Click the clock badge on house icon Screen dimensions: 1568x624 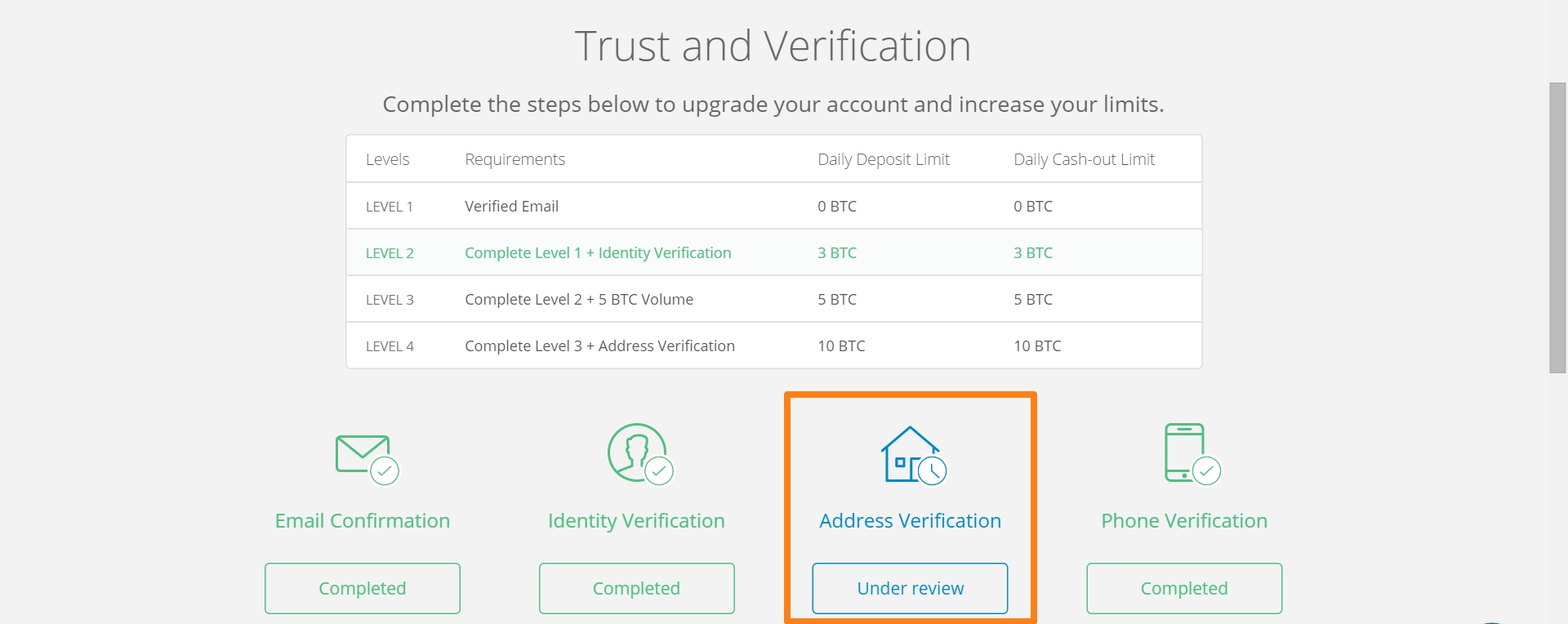932,470
